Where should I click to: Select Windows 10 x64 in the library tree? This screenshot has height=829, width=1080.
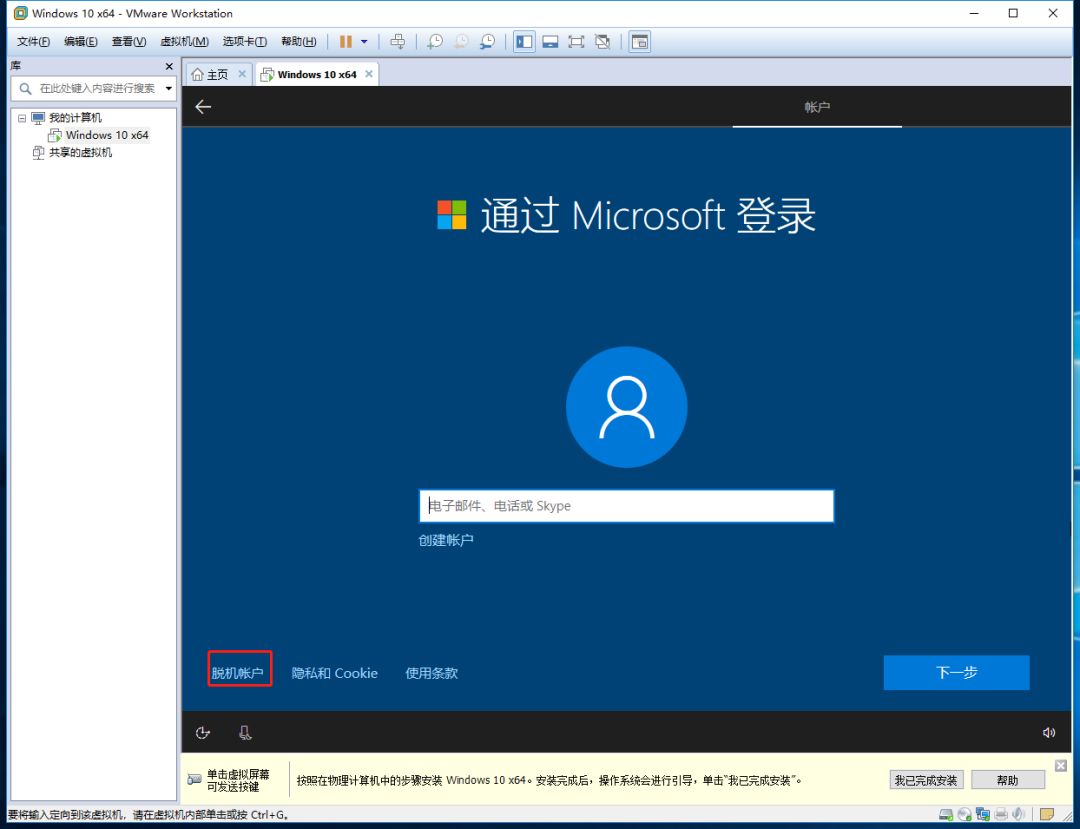coord(107,135)
